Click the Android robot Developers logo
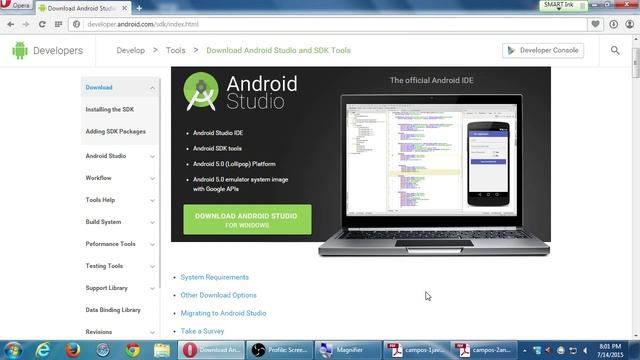640x360 pixels. [20, 50]
